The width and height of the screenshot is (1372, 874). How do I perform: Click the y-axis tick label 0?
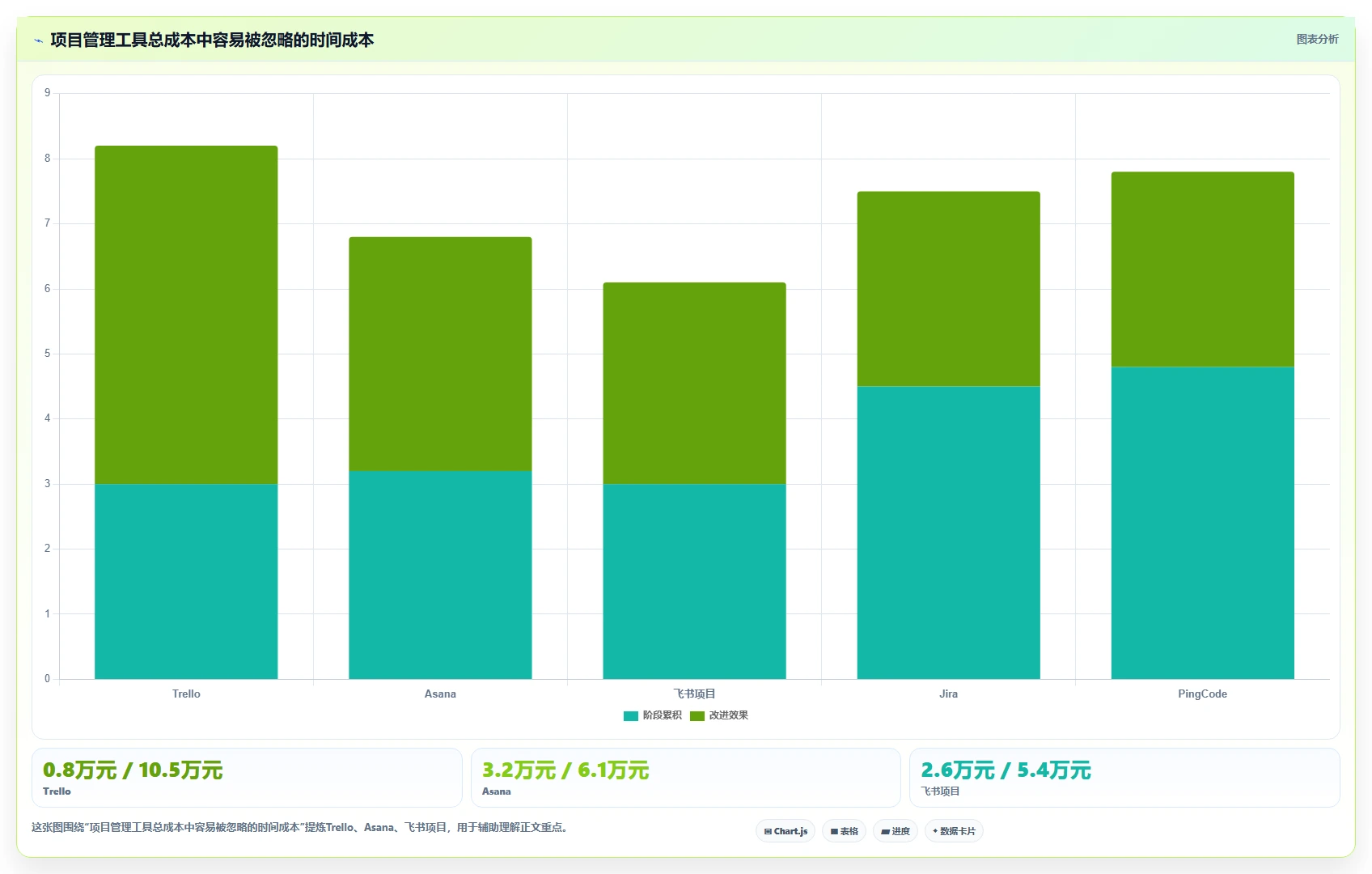[48, 679]
